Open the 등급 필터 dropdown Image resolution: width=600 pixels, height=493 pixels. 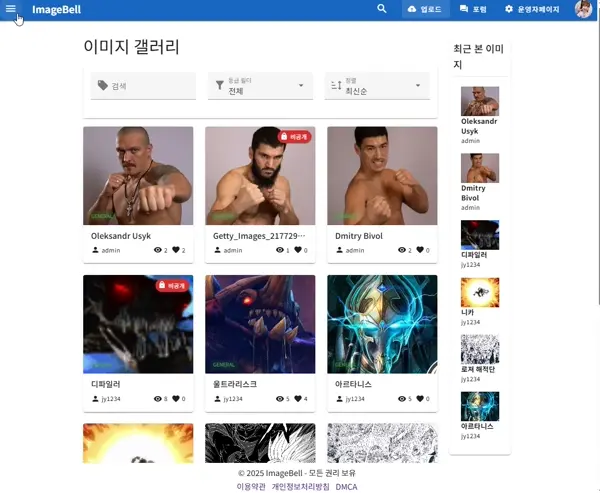click(260, 86)
